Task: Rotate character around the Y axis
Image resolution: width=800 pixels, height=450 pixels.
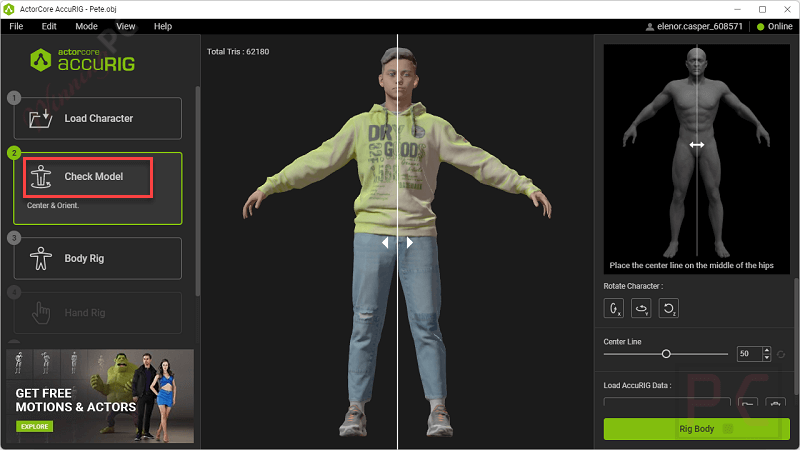Action: pyautogui.click(x=641, y=308)
